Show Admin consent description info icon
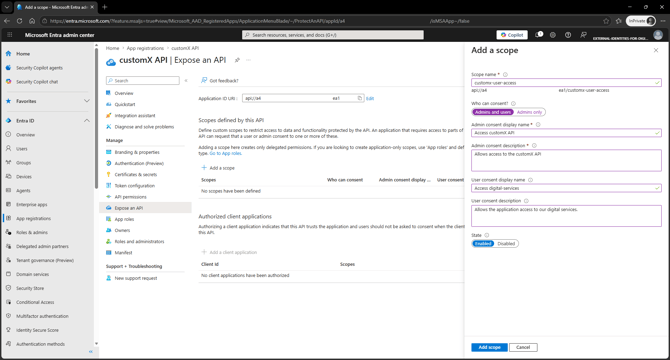 tap(534, 146)
